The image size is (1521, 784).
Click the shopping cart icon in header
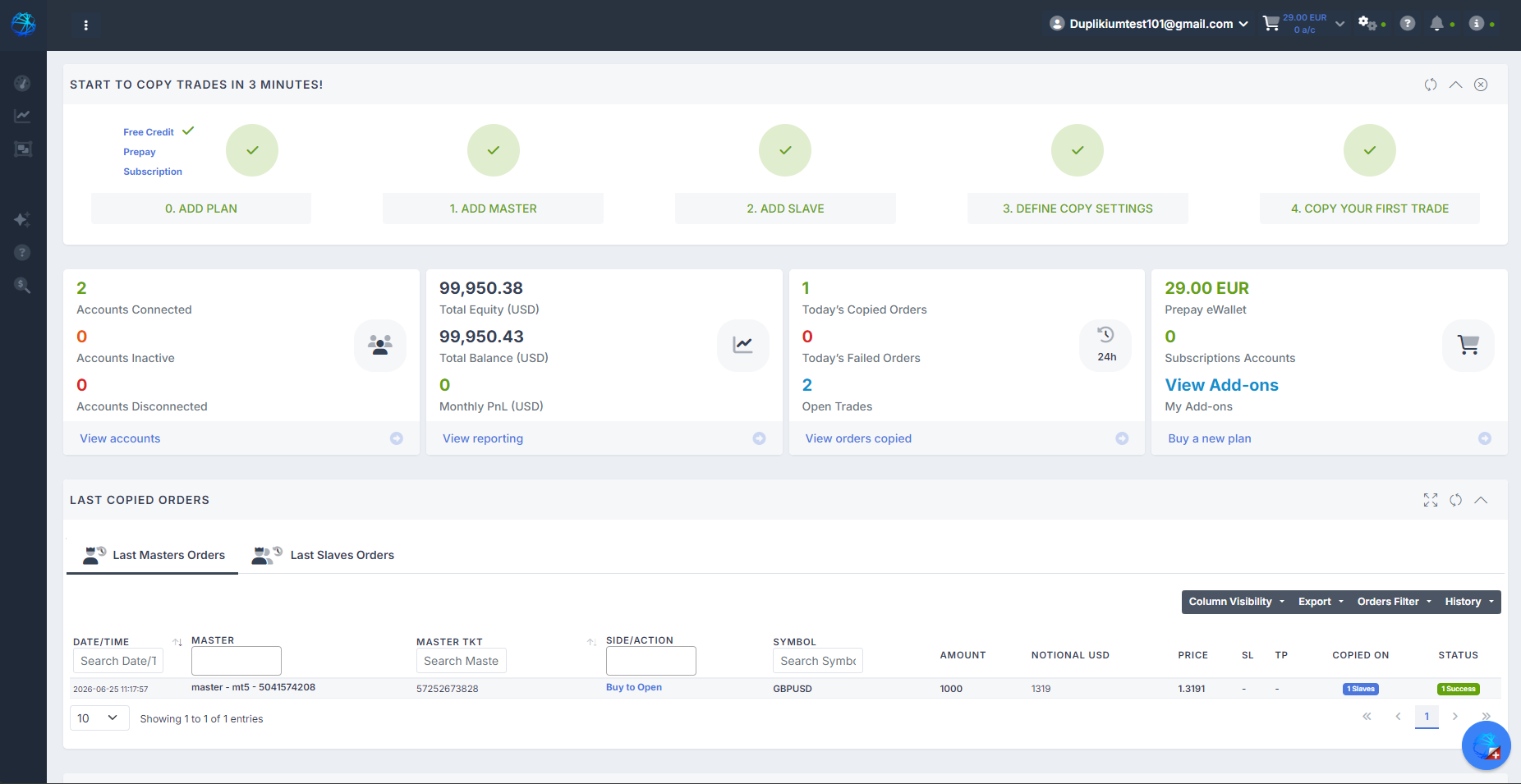click(1271, 24)
